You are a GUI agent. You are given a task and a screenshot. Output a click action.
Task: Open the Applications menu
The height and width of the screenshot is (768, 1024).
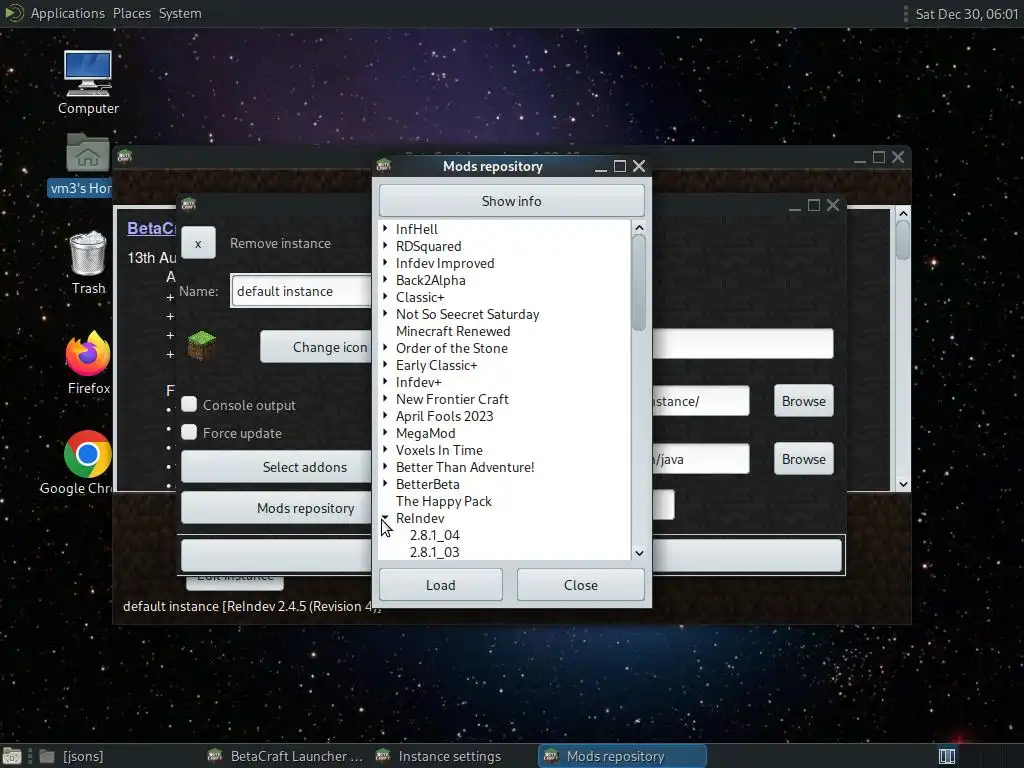coord(67,13)
